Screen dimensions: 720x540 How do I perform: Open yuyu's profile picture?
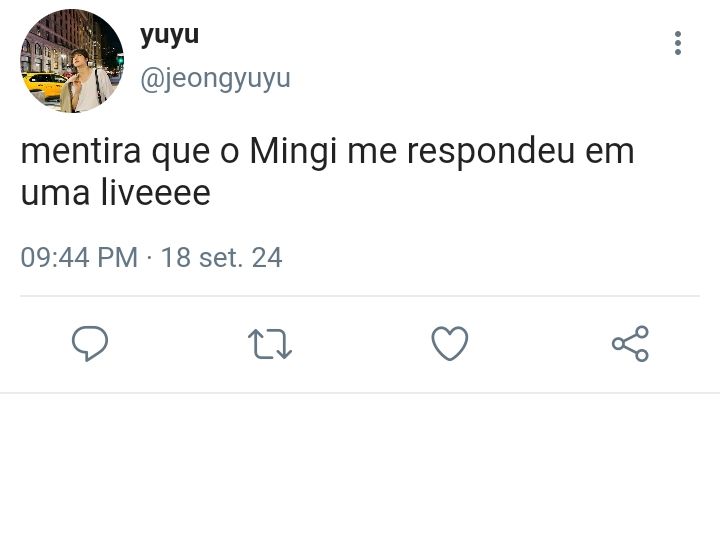coord(72,61)
